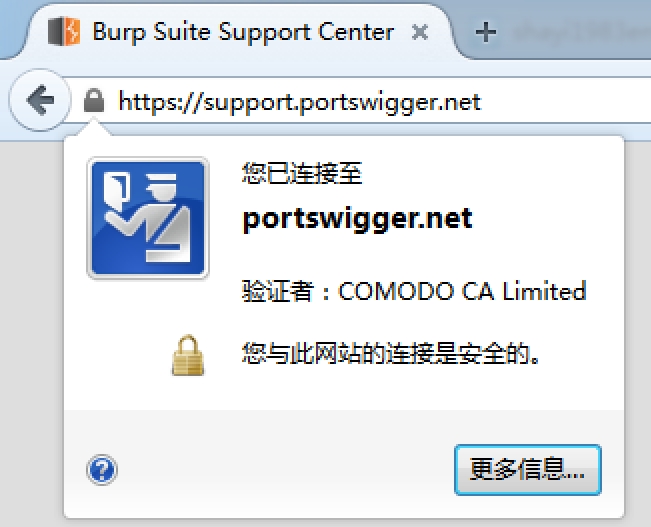Click empty address bar space after the URL
Viewport: 651px width, 527px height.
[x=565, y=100]
